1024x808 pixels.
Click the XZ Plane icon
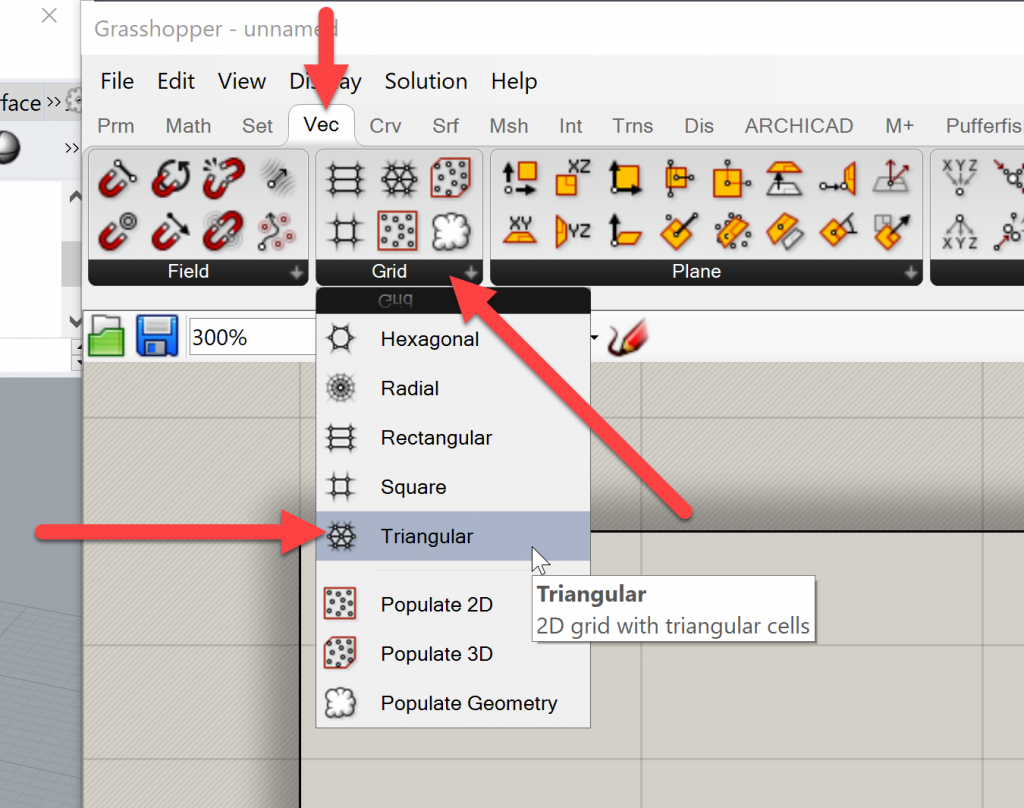point(572,179)
